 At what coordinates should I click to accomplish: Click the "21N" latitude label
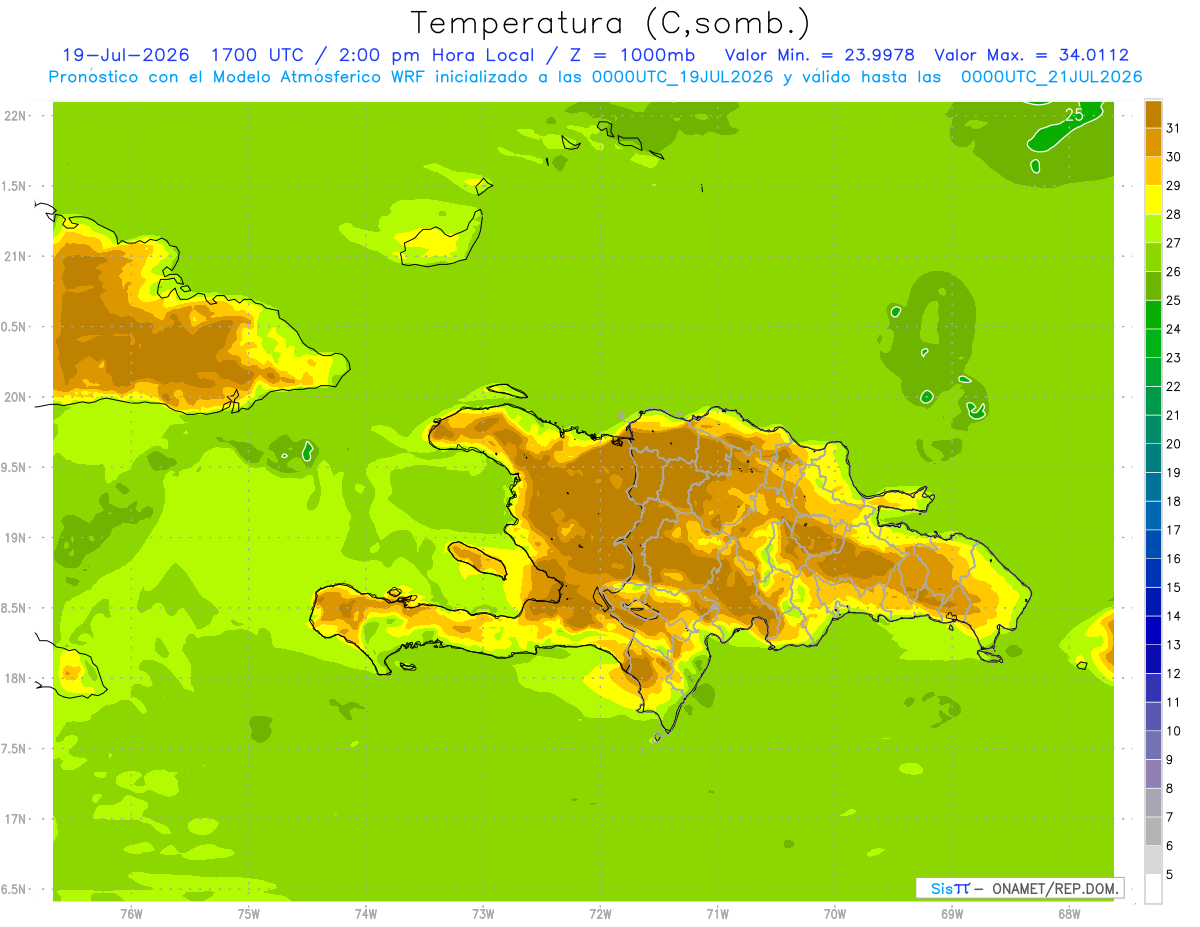click(x=15, y=256)
